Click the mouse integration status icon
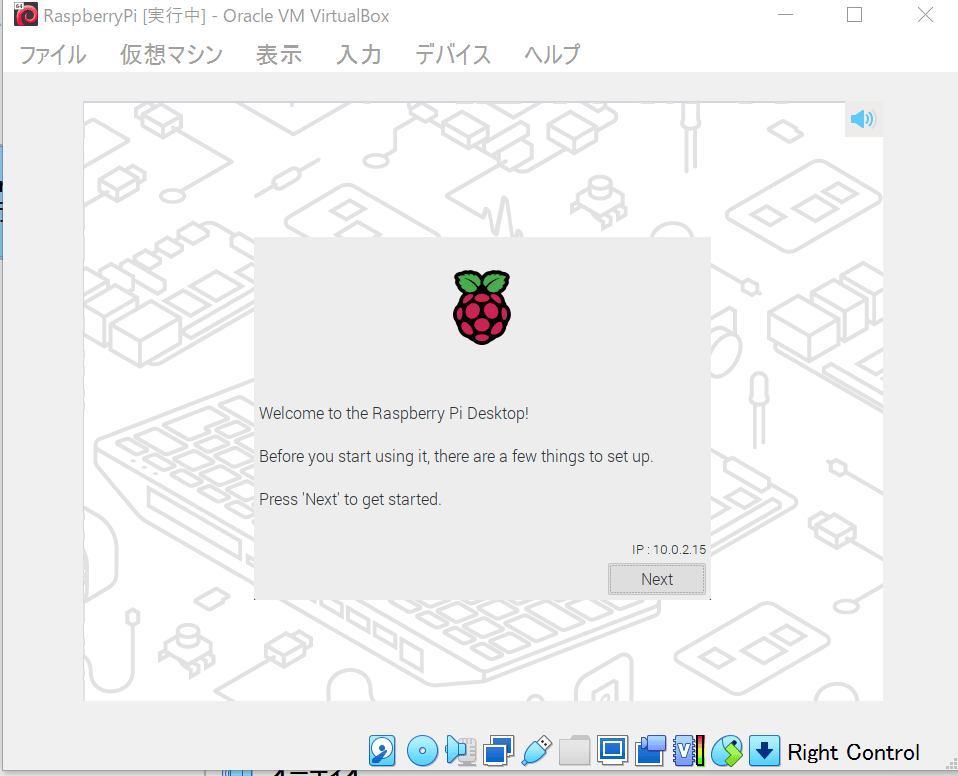This screenshot has height=776, width=958. tap(727, 750)
